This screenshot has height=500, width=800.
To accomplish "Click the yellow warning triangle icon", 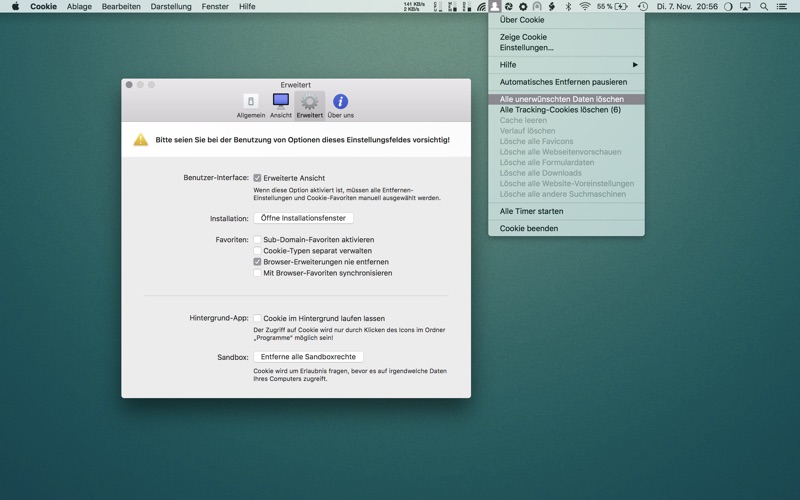I will pos(141,140).
